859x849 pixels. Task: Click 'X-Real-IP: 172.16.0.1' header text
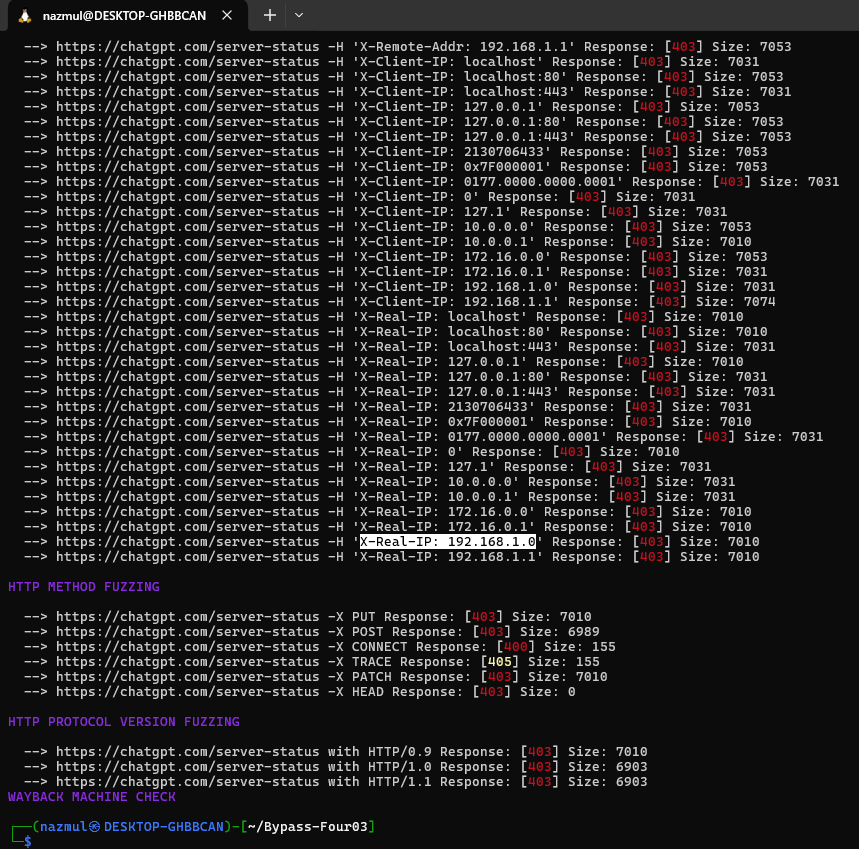pyautogui.click(x=444, y=526)
